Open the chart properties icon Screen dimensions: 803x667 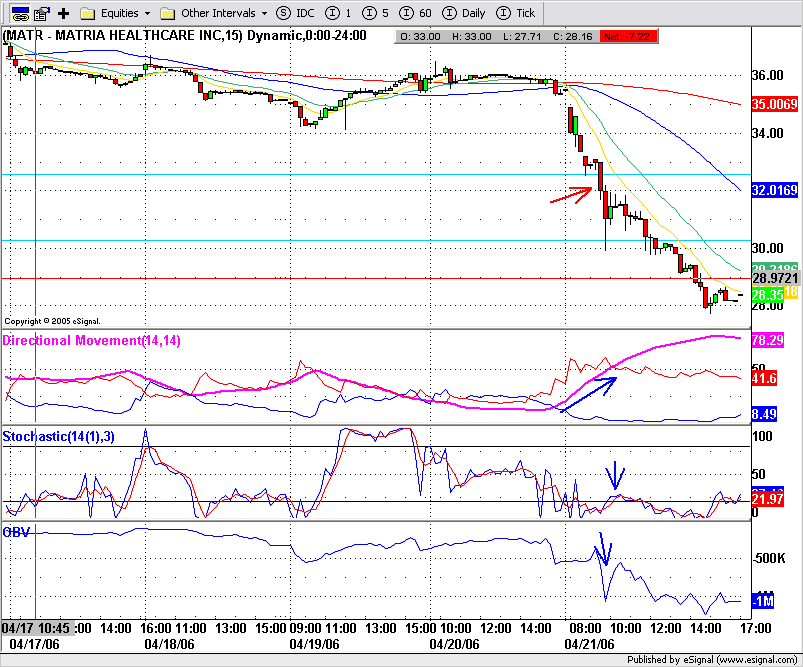pos(43,13)
